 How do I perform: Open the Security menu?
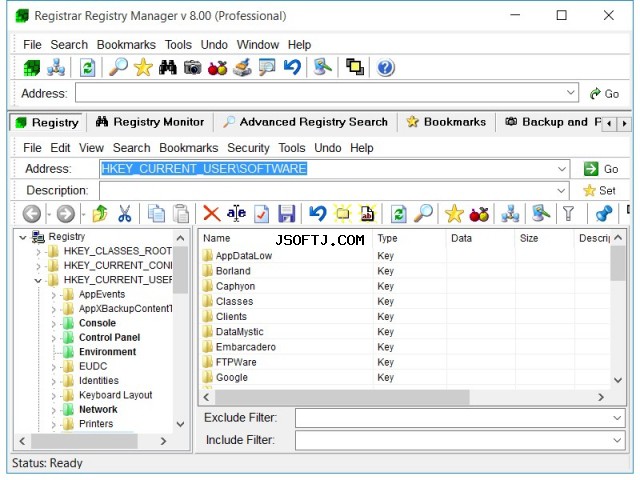(248, 148)
